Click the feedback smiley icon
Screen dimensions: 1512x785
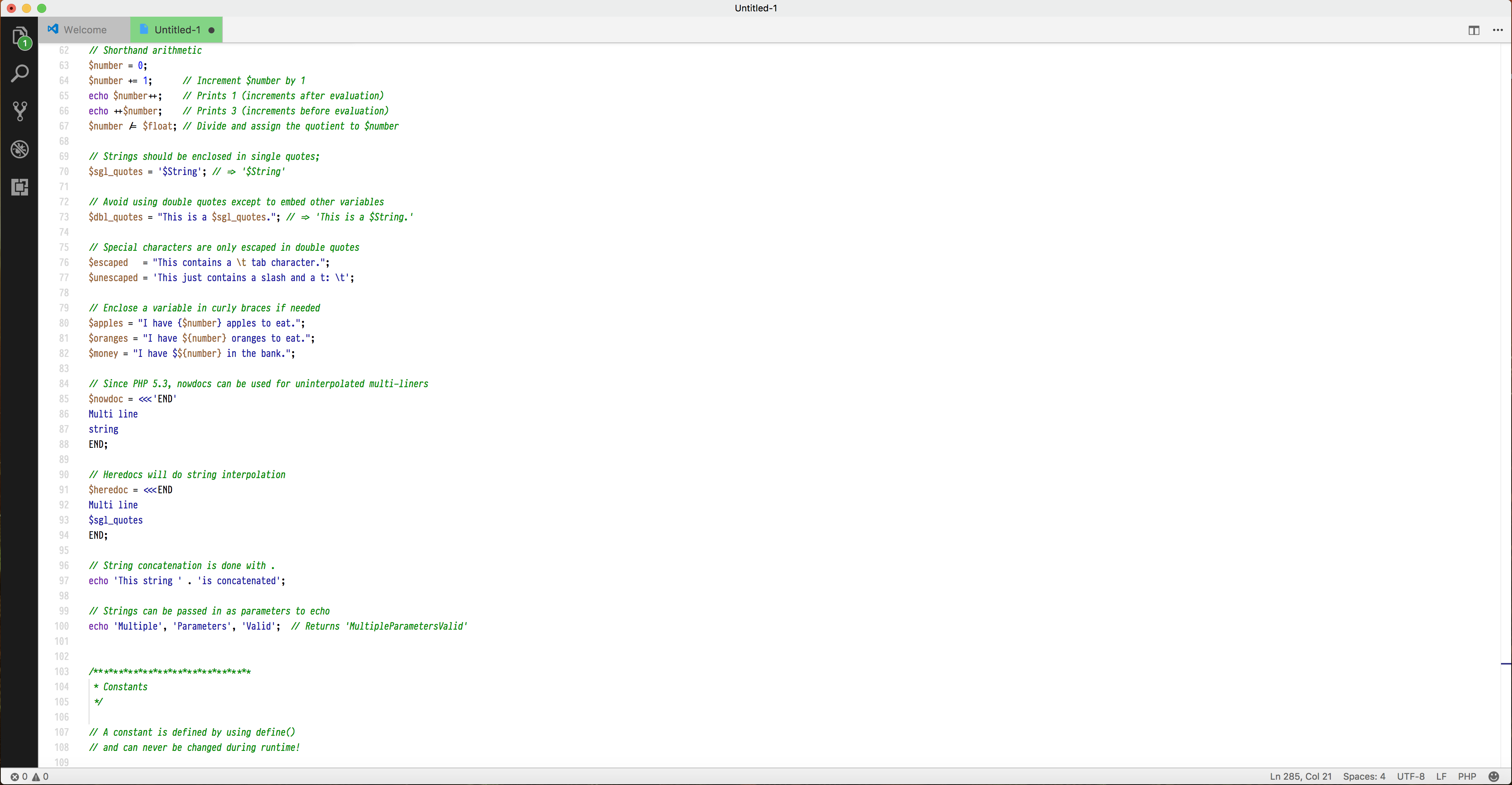point(1494,776)
